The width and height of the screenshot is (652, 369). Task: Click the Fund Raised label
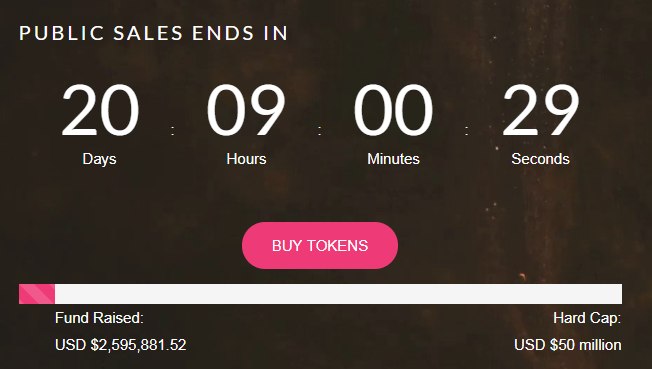point(99,318)
